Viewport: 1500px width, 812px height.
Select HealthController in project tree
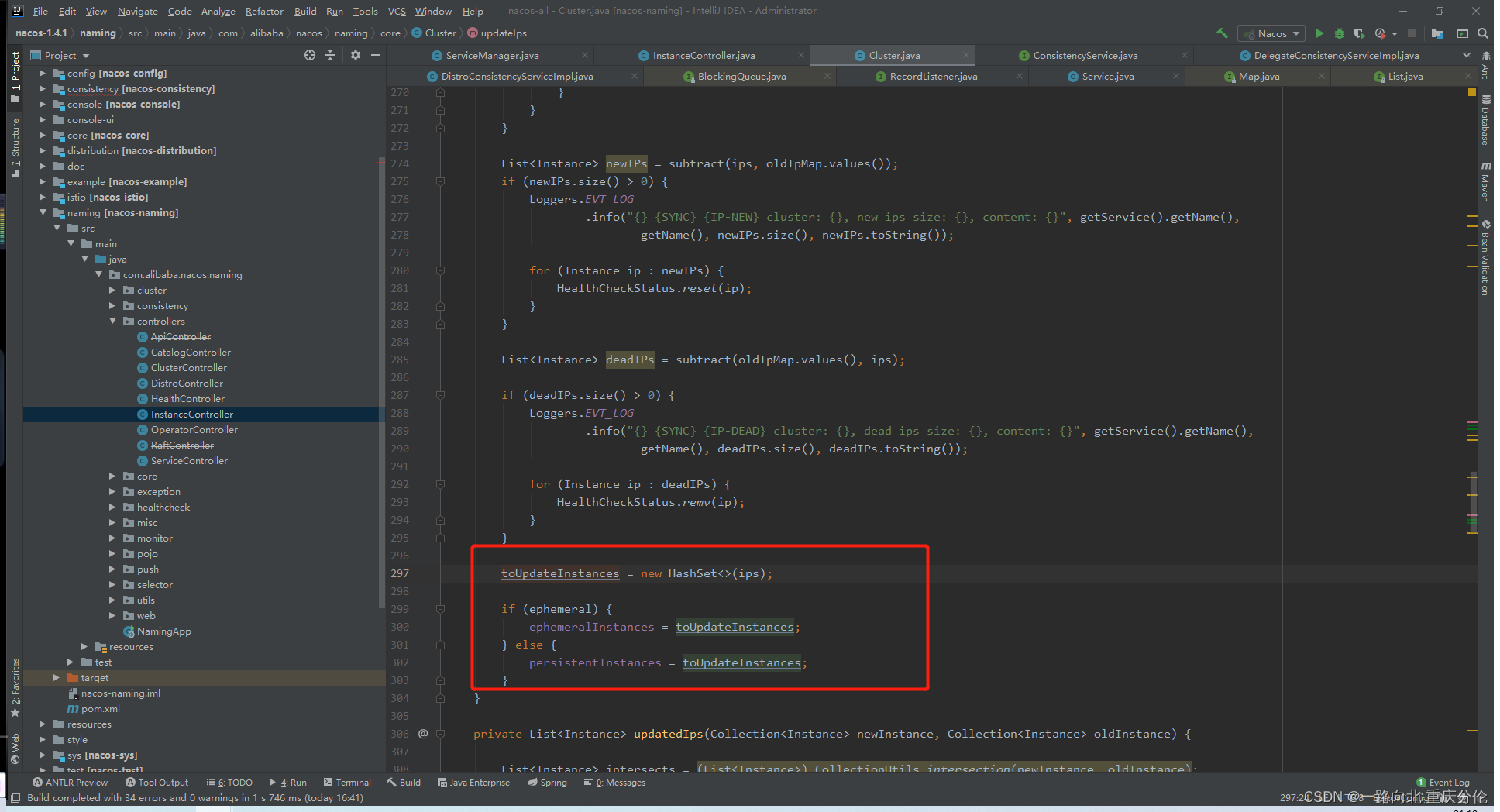187,398
